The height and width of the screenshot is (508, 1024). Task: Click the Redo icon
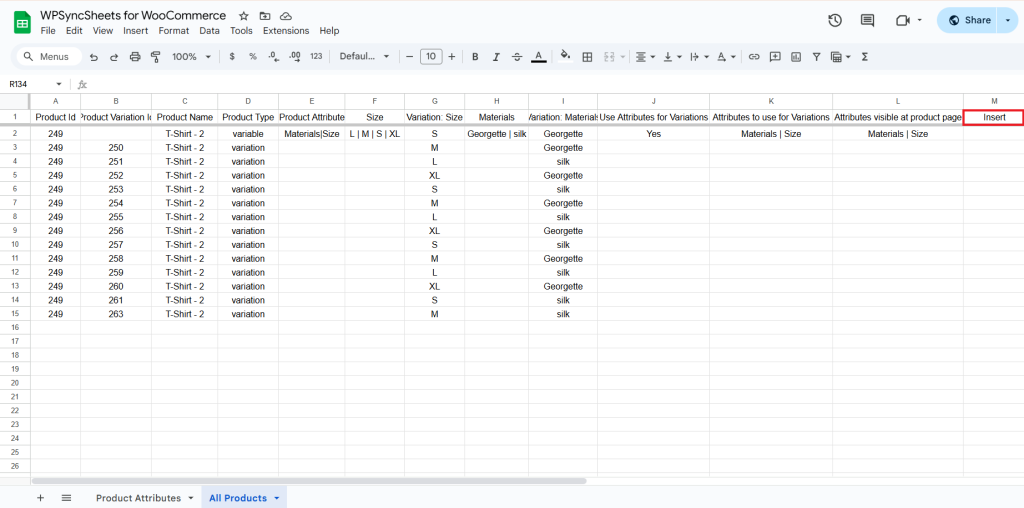[x=114, y=57]
